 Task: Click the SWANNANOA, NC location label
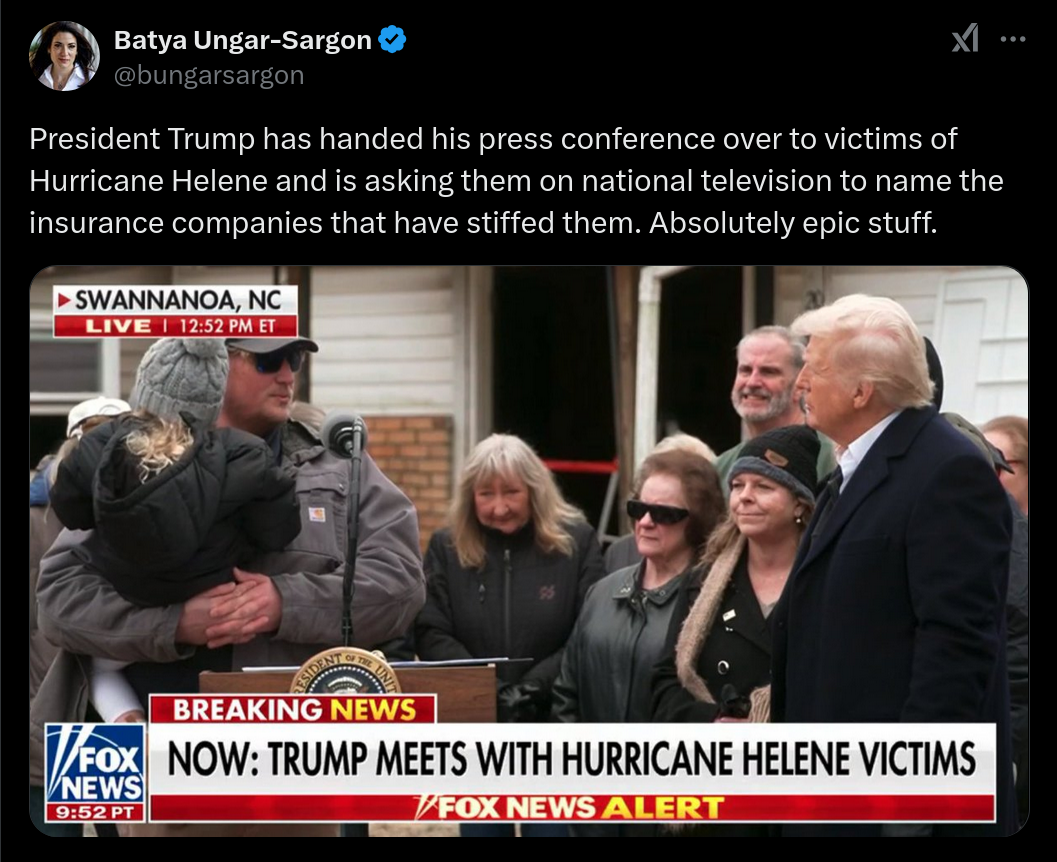(x=179, y=300)
